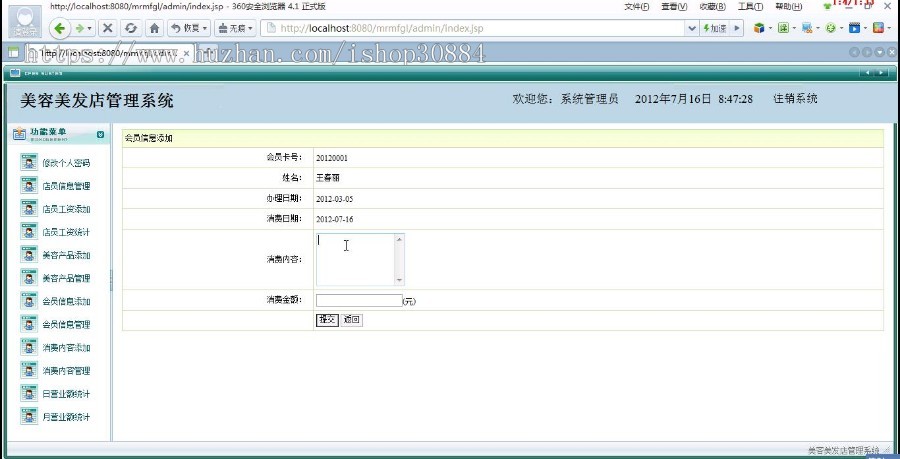Open the 查看(V) menu
The image size is (900, 459).
674,6
